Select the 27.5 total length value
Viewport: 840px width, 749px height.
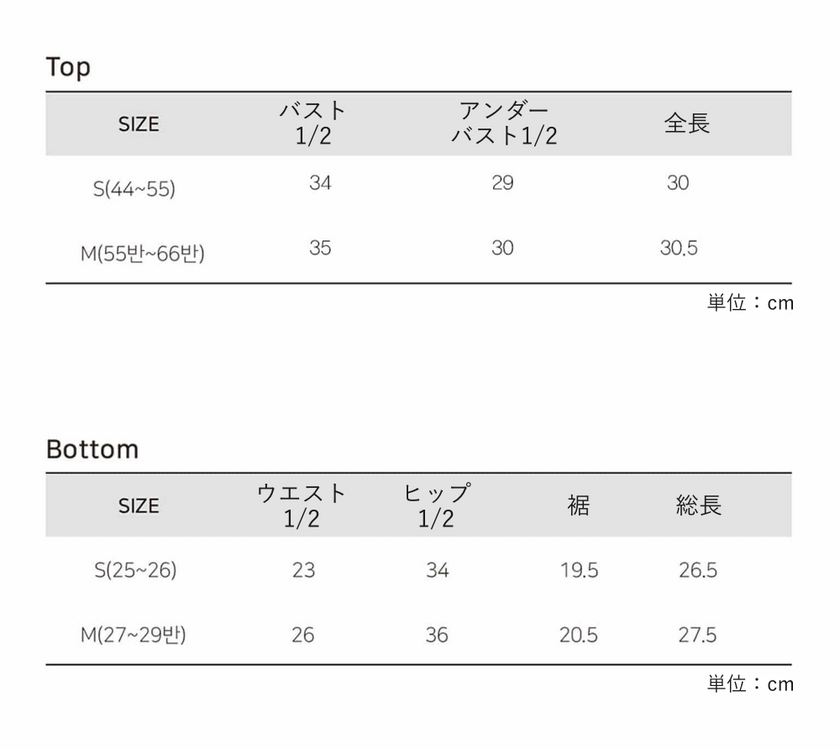point(698,635)
